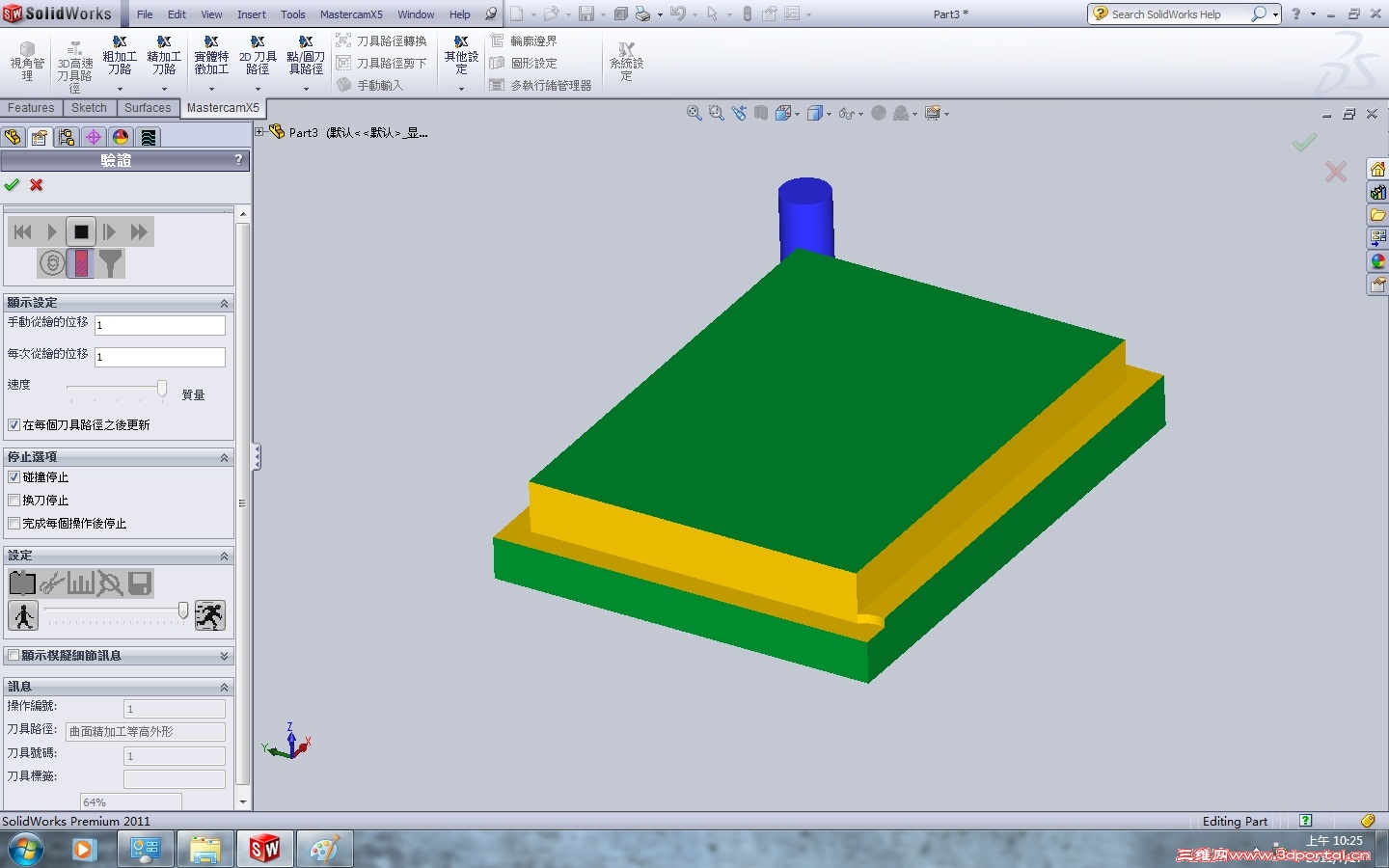This screenshot has height=868, width=1389.
Task: Click the 刀具路徑轉換 toolpath transform icon
Action: 343,41
